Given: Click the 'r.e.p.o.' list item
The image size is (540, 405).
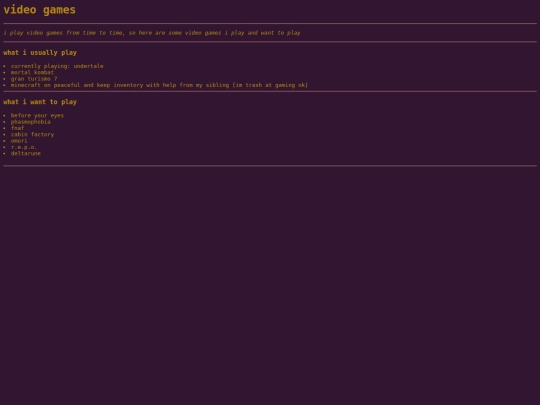Looking at the screenshot, I should pos(24,147).
